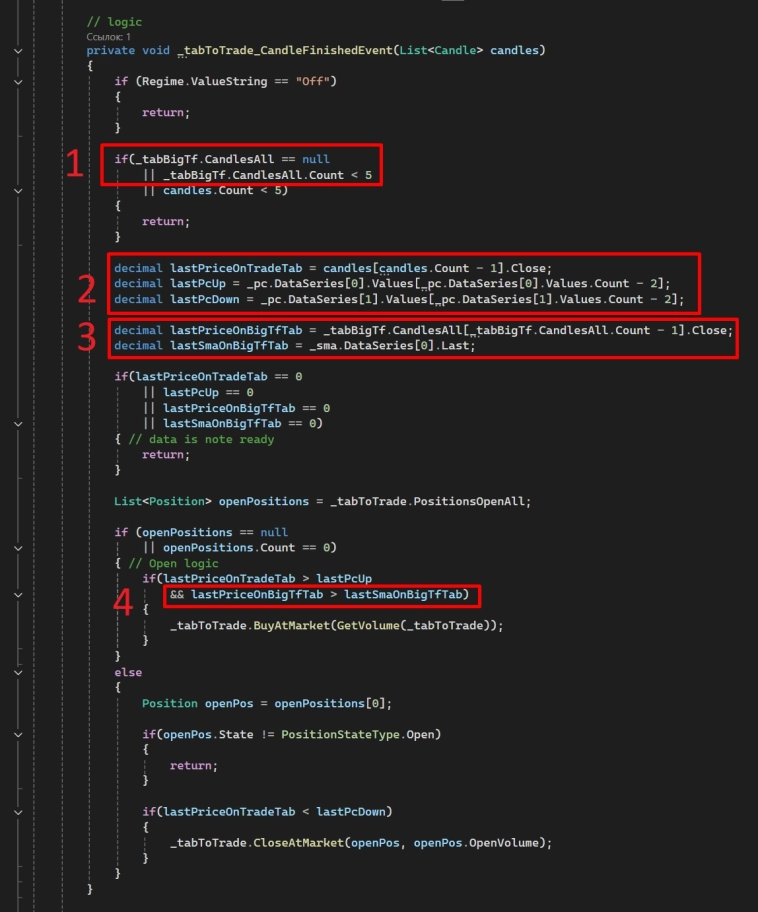
Task: Click the BuyAtMarket method call
Action: tap(291, 626)
